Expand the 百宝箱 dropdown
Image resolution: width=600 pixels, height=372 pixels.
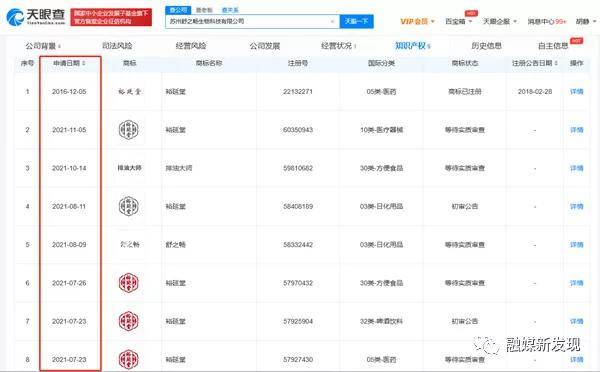(x=458, y=21)
